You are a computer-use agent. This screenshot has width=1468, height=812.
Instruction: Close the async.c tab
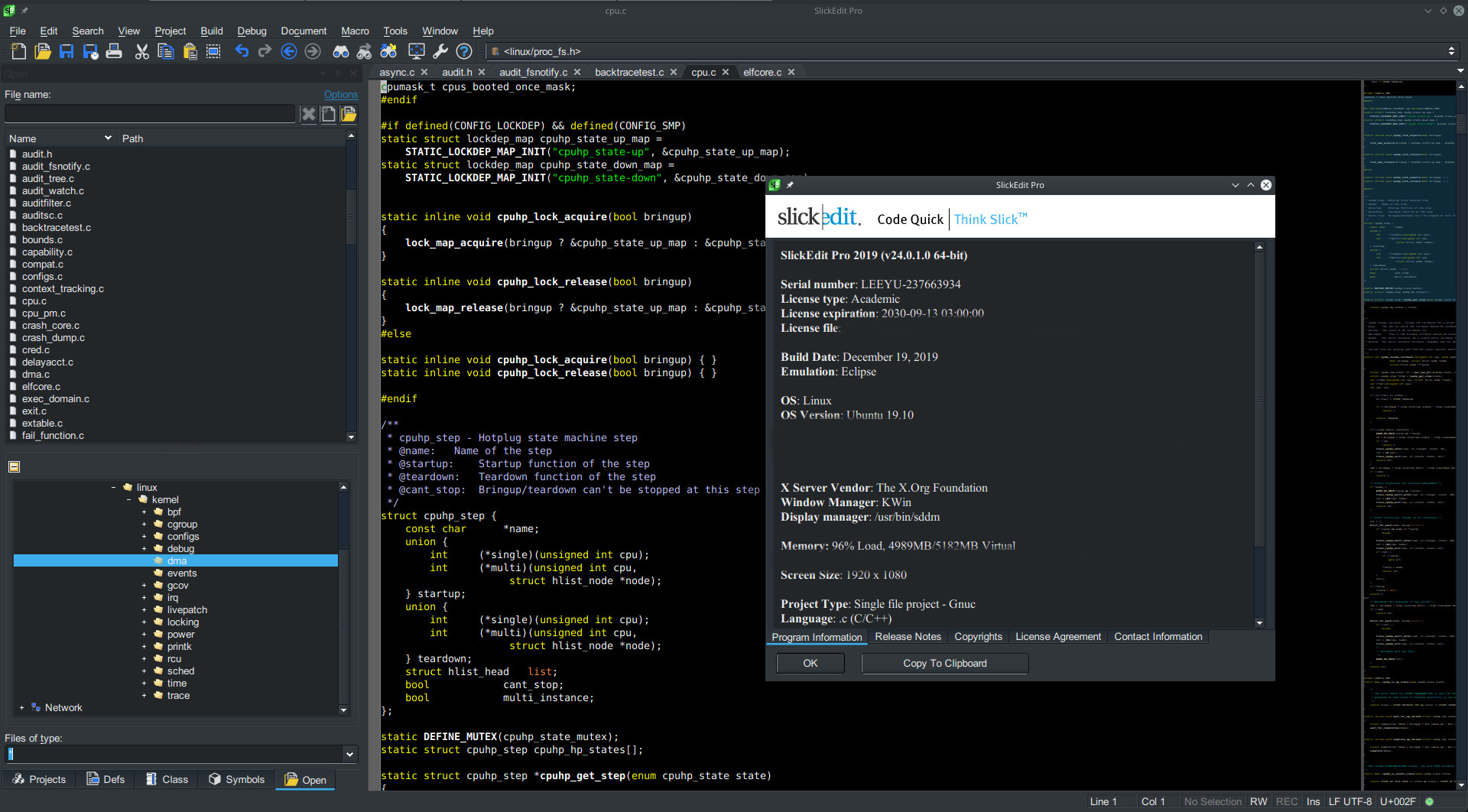click(x=424, y=72)
